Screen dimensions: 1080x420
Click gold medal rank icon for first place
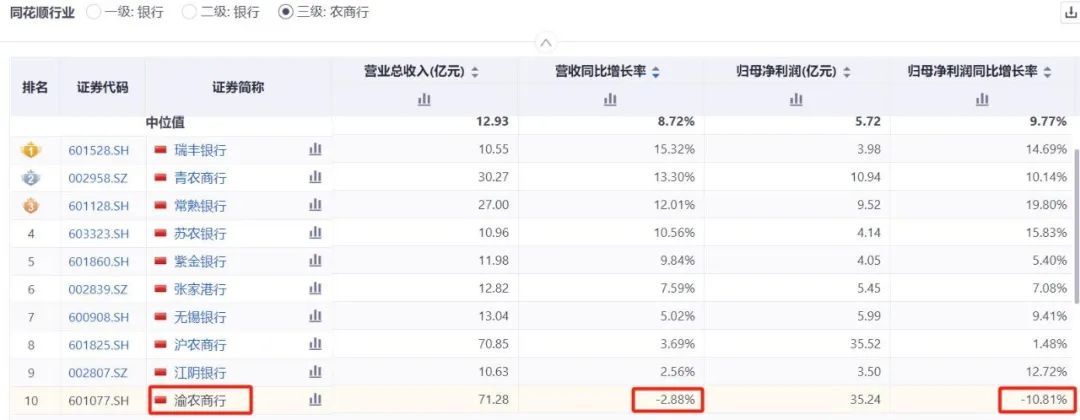[x=30, y=149]
